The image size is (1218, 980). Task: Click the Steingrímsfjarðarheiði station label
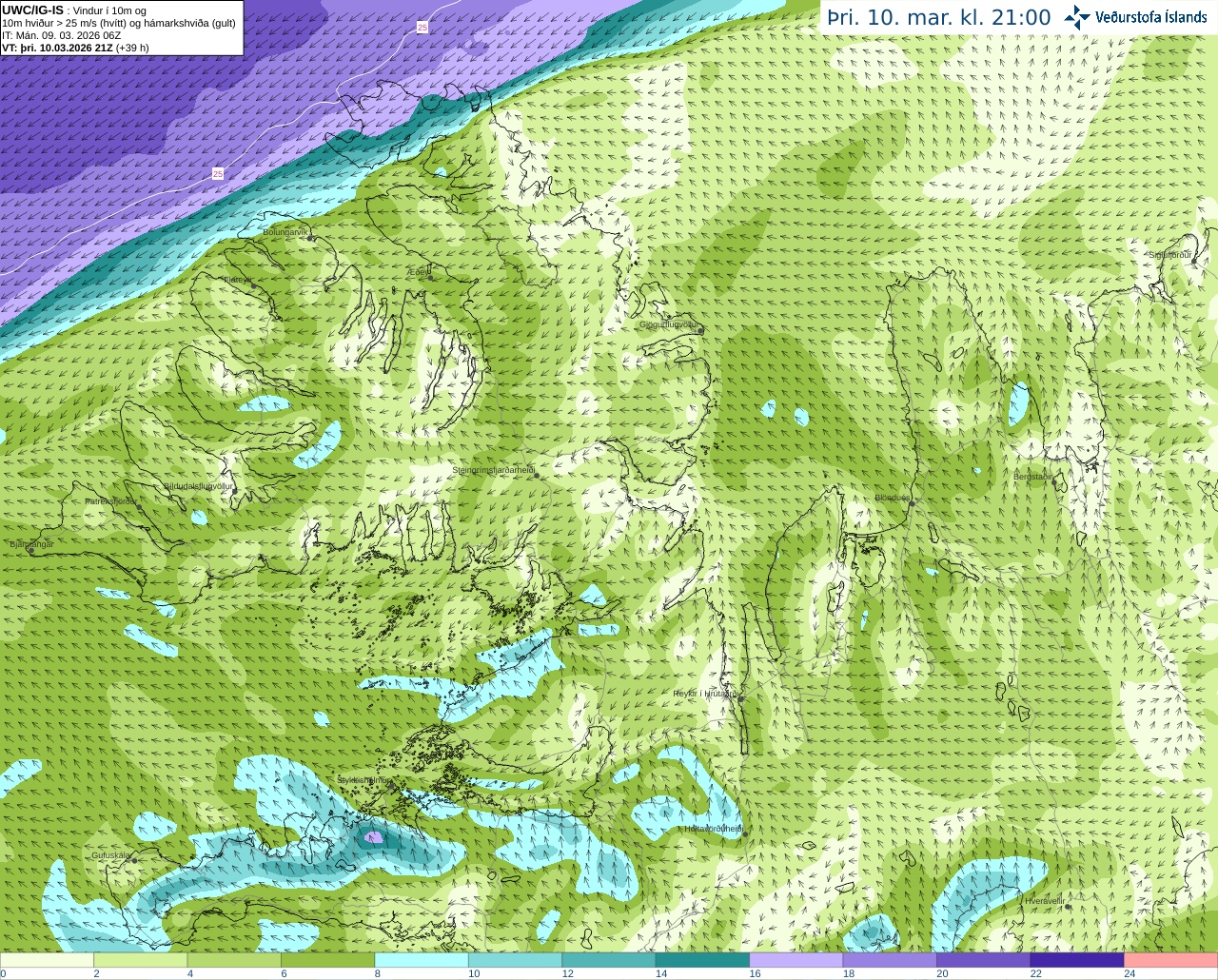pyautogui.click(x=493, y=470)
